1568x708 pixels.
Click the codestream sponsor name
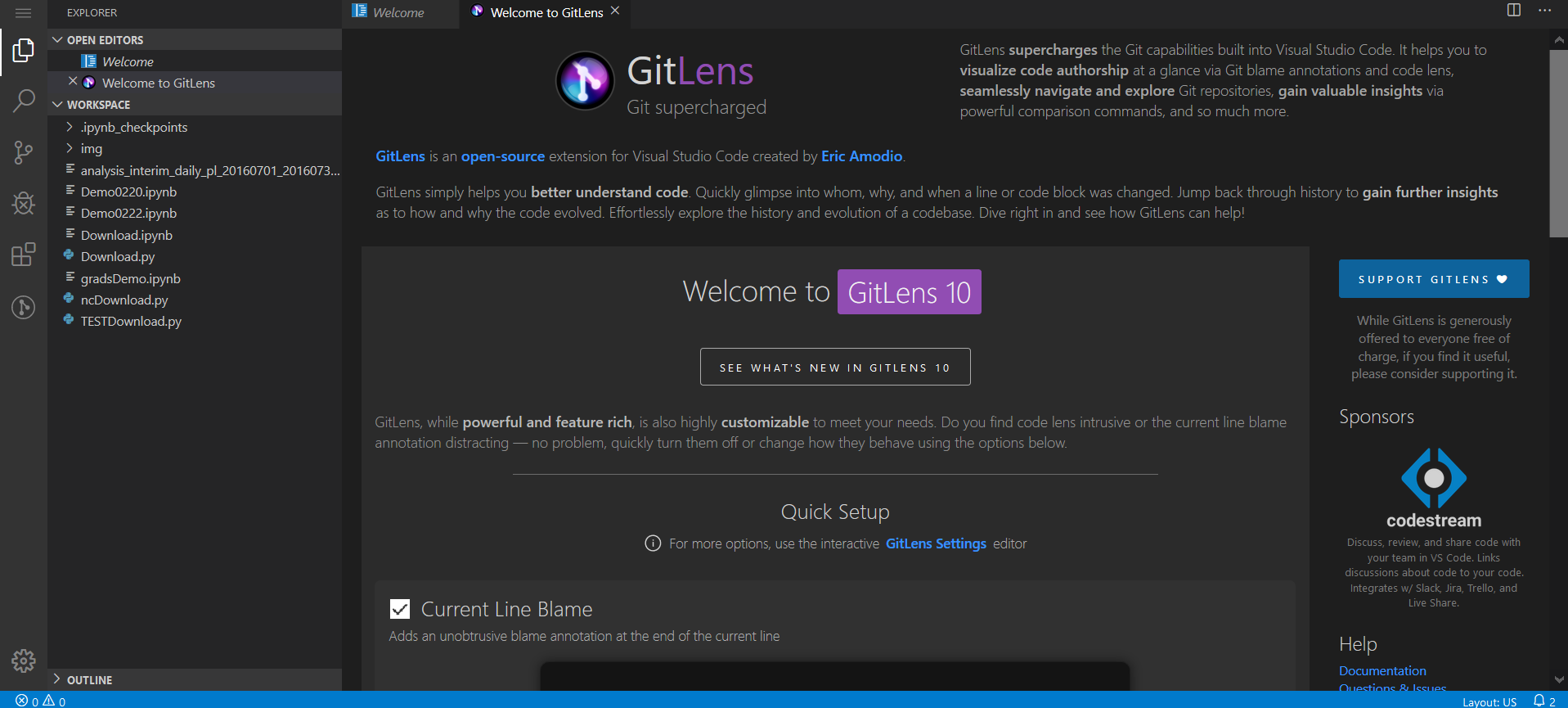(x=1434, y=521)
